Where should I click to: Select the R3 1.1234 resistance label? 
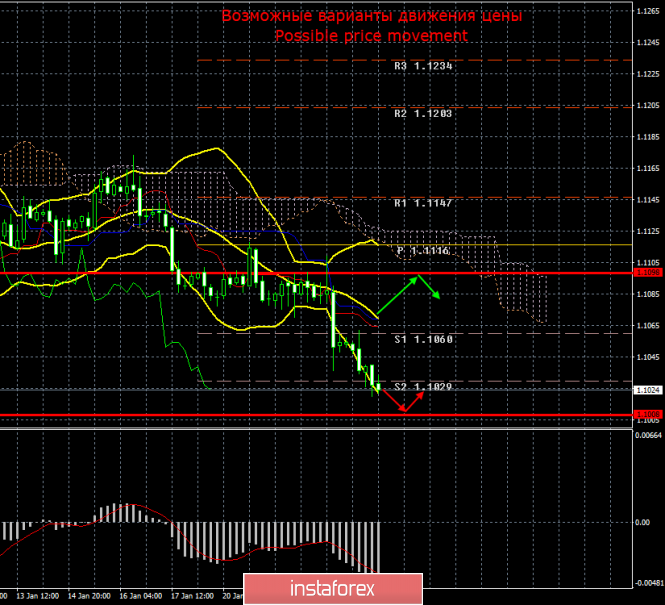point(423,66)
